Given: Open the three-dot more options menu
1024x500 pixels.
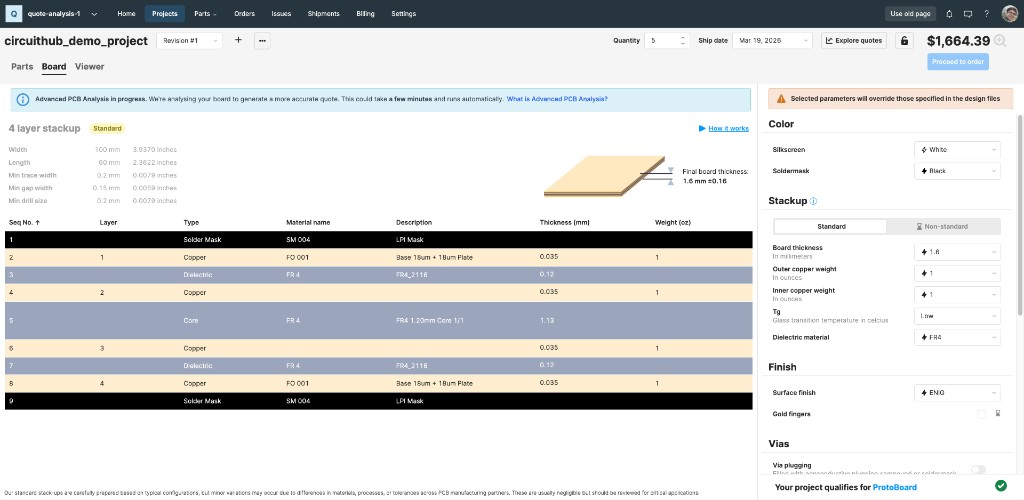Looking at the screenshot, I should [x=262, y=41].
